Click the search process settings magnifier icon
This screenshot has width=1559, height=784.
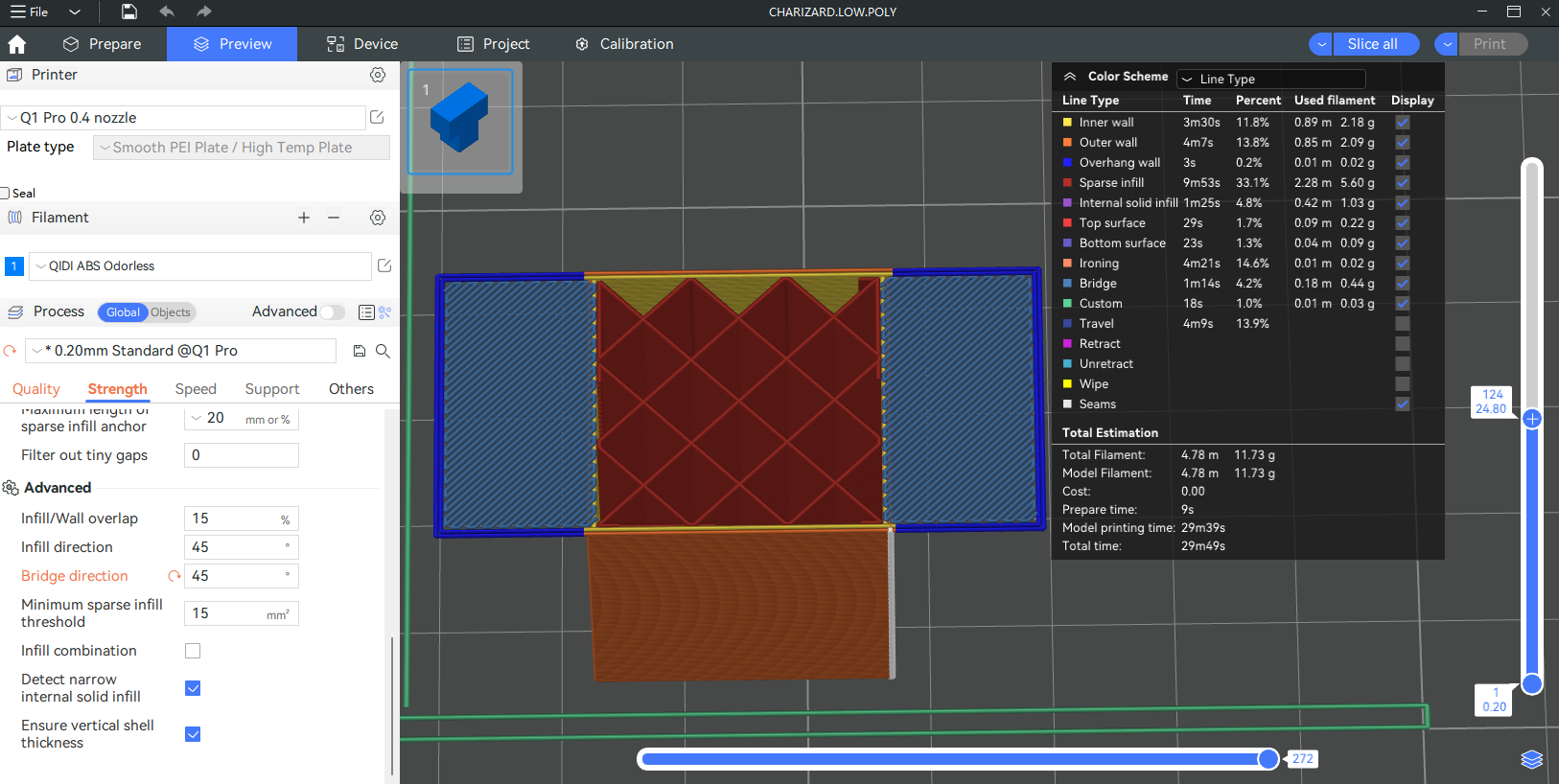(x=383, y=351)
